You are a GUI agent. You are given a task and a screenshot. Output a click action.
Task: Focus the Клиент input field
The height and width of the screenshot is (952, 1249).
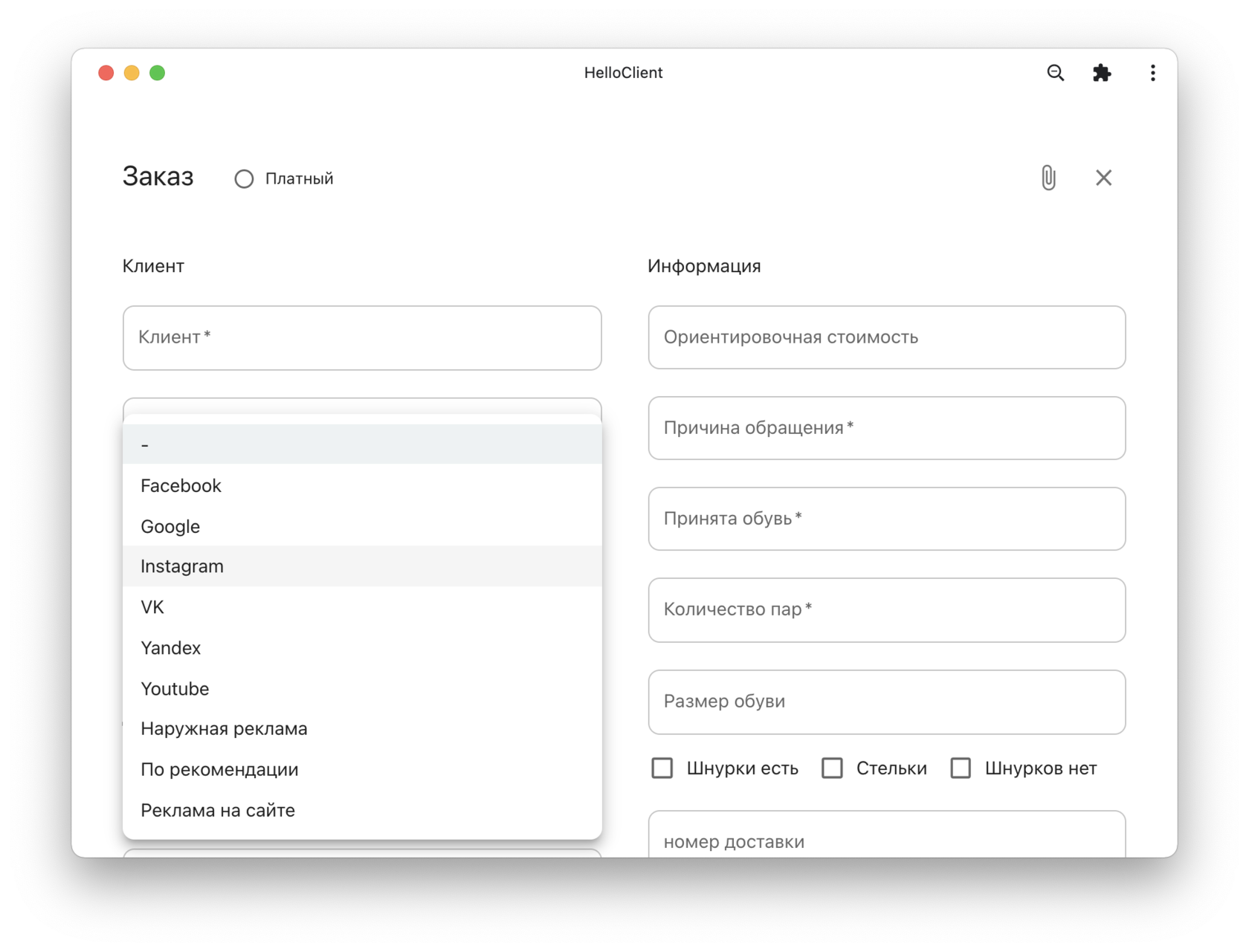[362, 337]
